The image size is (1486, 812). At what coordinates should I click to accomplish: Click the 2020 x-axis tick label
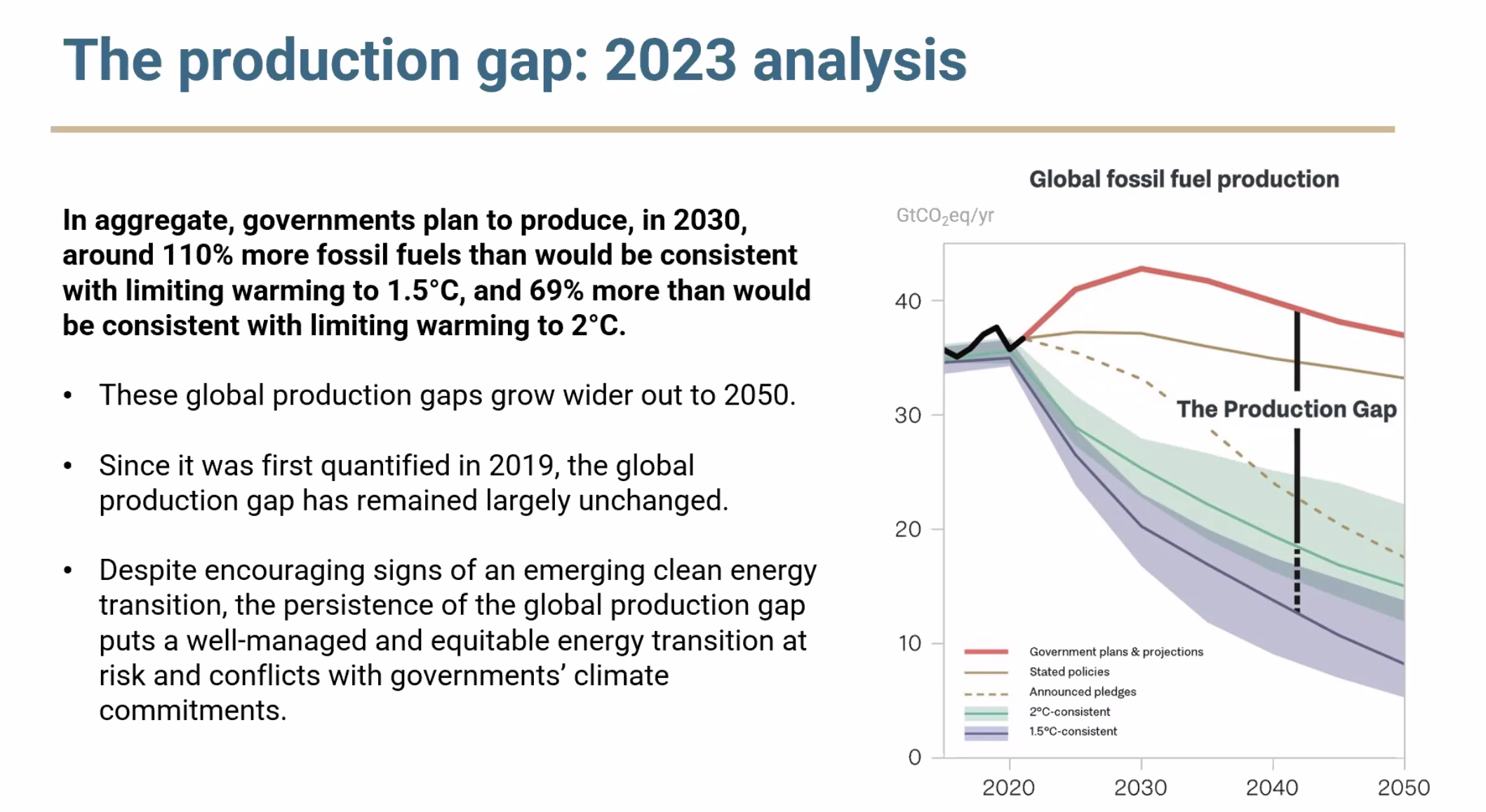point(1008,787)
